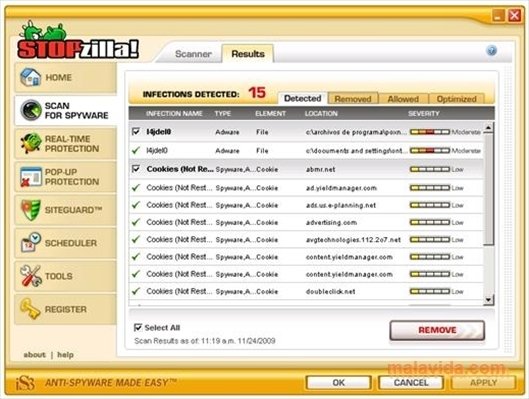Open the SITEGUARD section
This screenshot has height=399, width=529.
[66, 210]
